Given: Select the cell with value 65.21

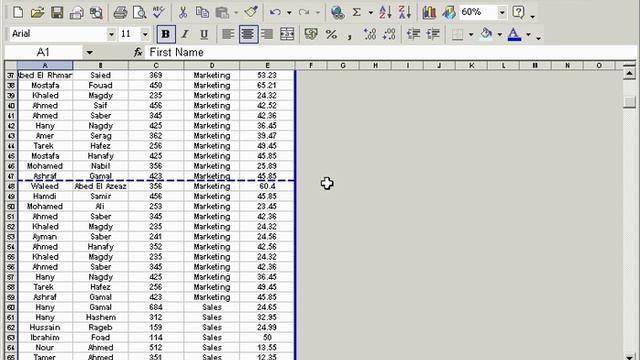Looking at the screenshot, I should pyautogui.click(x=267, y=85).
